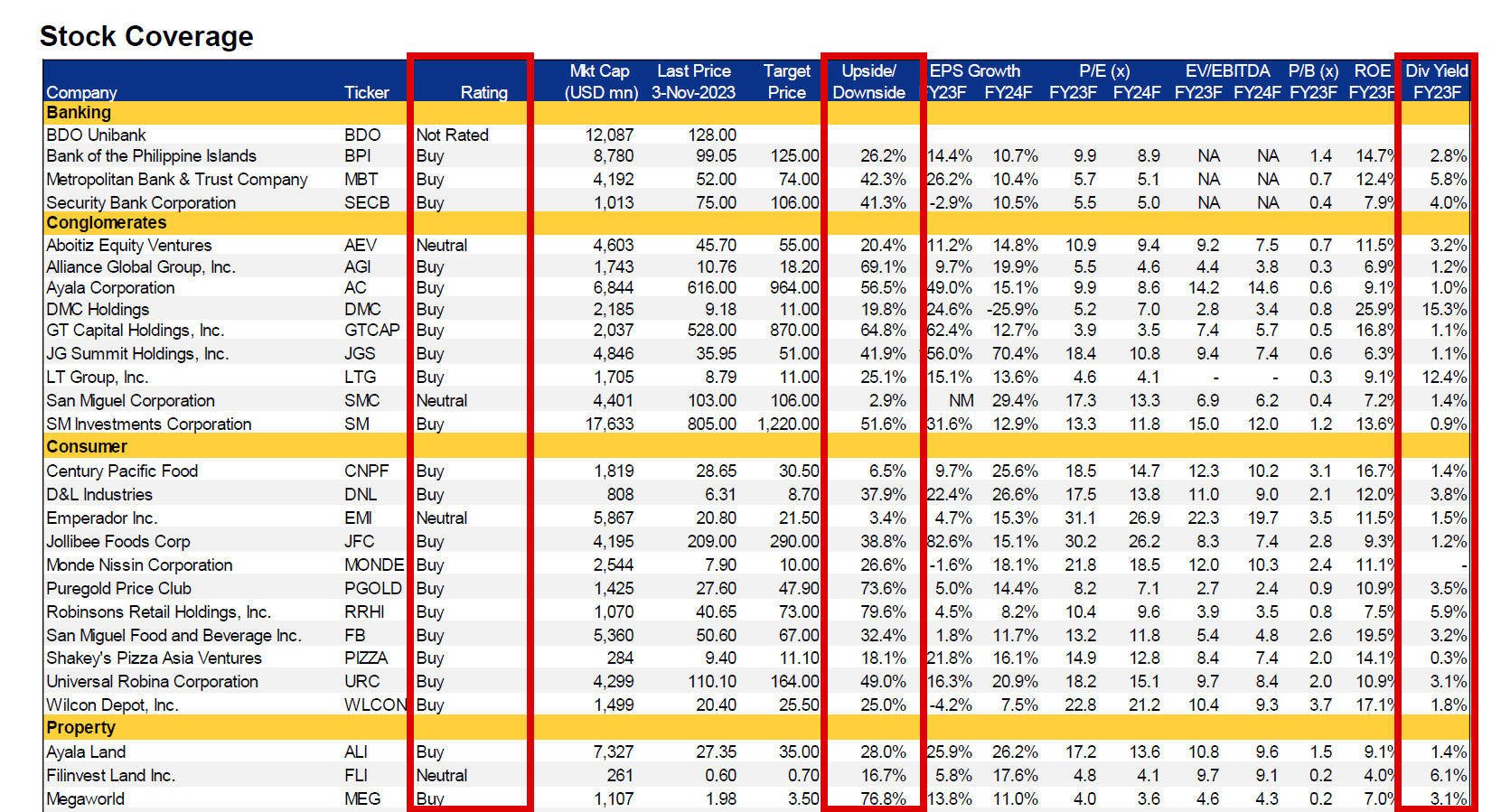
Task: Click JG Summit Holdings, Inc.
Action: (137, 354)
